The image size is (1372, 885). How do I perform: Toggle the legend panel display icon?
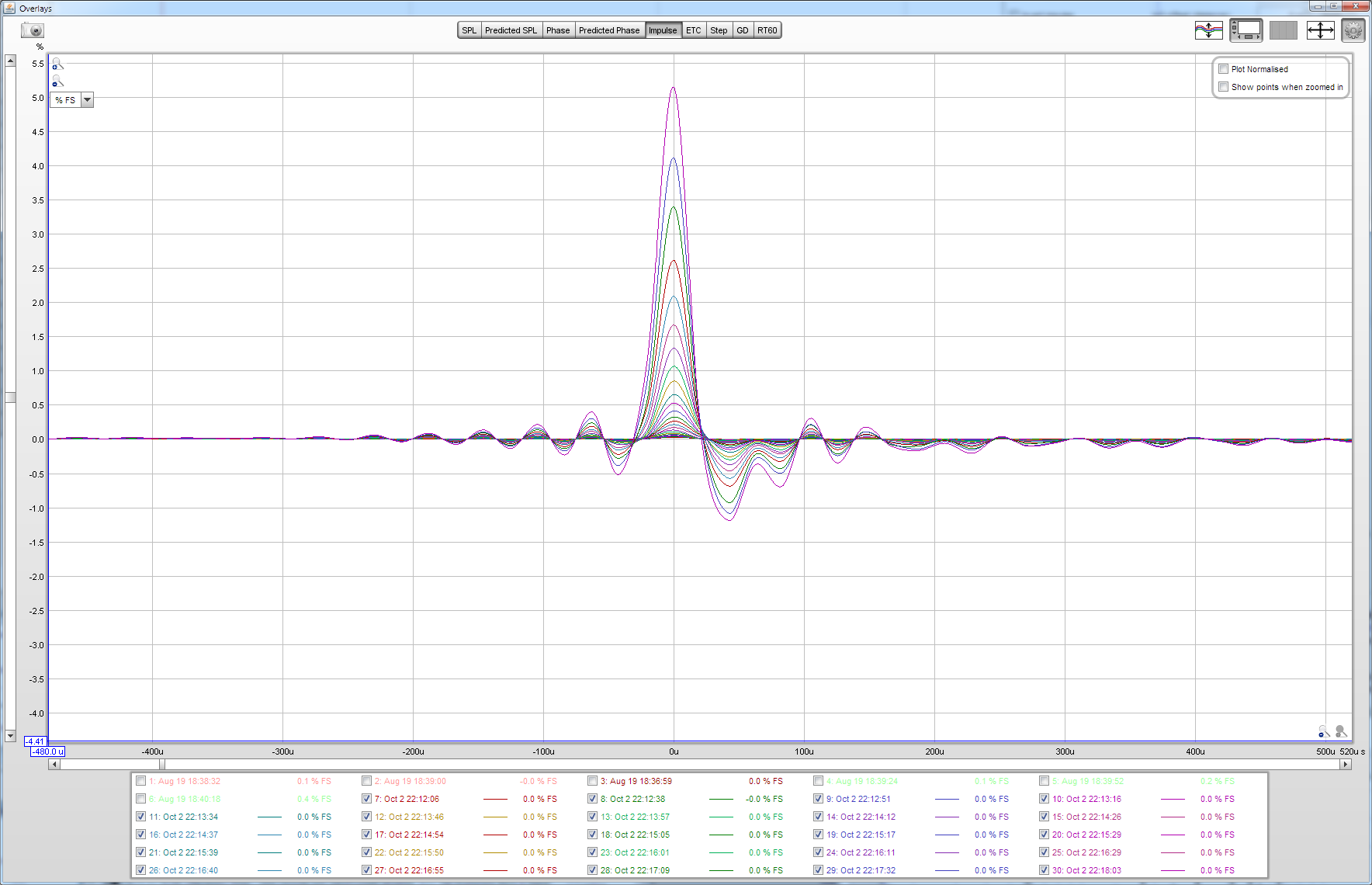pyautogui.click(x=1246, y=30)
